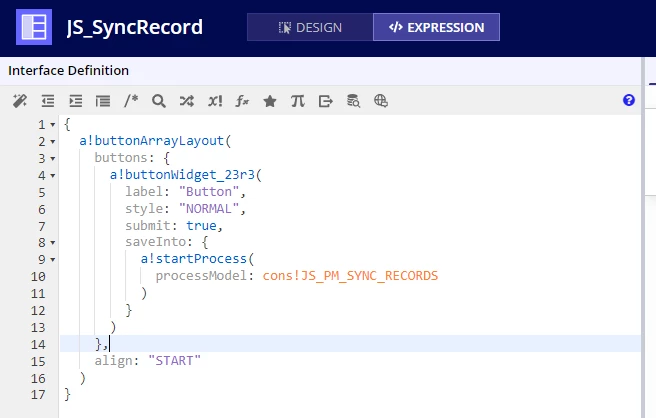This screenshot has height=418, width=656.
Task: Click the auto-indent lines toolbar icon
Action: [103, 101]
